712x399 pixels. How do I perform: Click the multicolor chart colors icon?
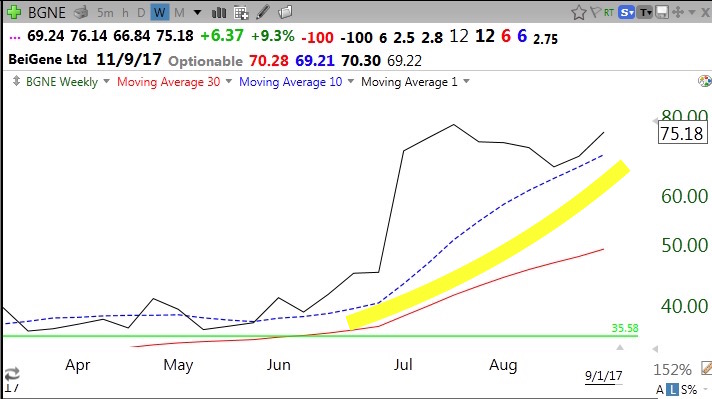tap(705, 81)
